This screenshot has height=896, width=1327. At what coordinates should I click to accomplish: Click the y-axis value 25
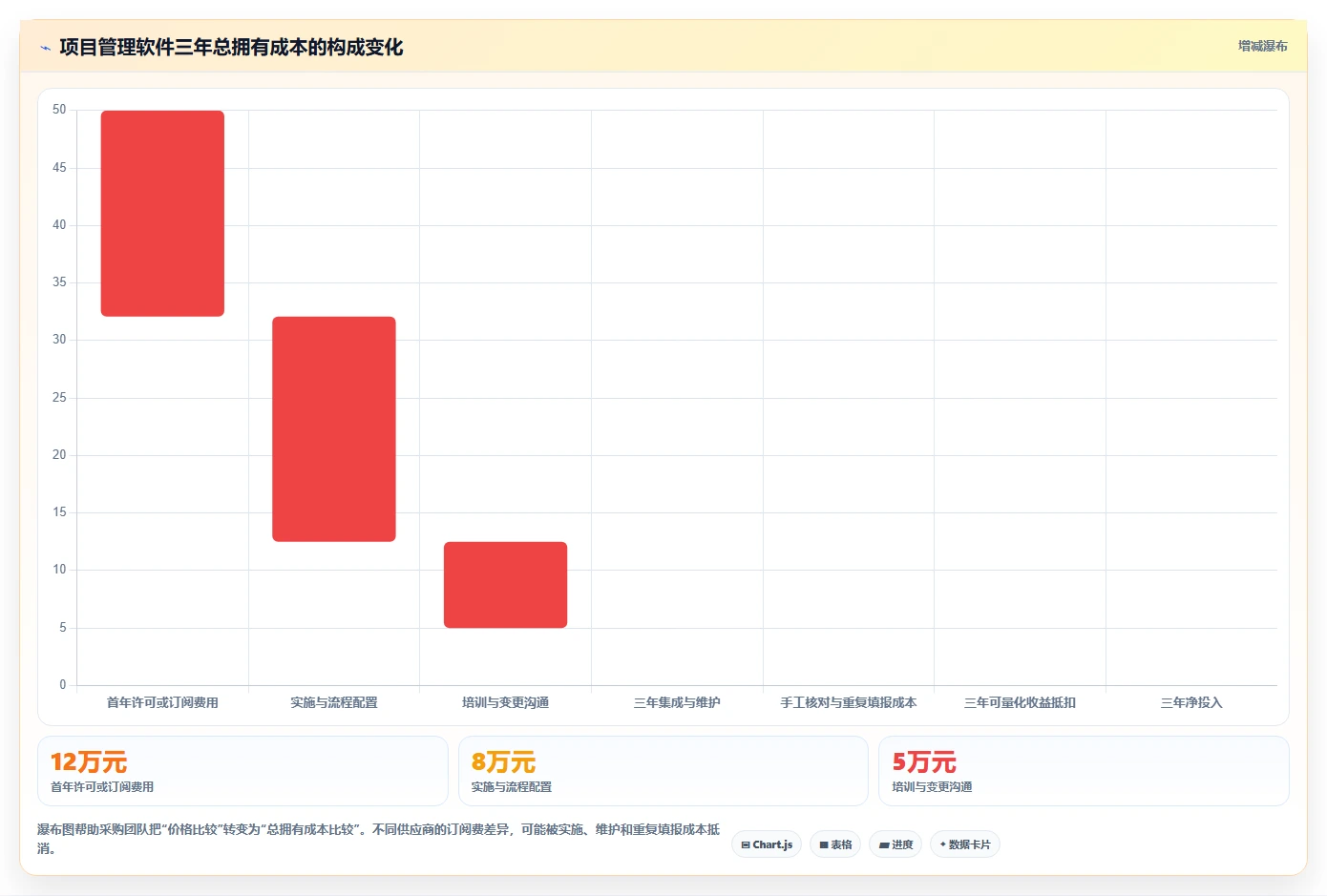point(59,398)
